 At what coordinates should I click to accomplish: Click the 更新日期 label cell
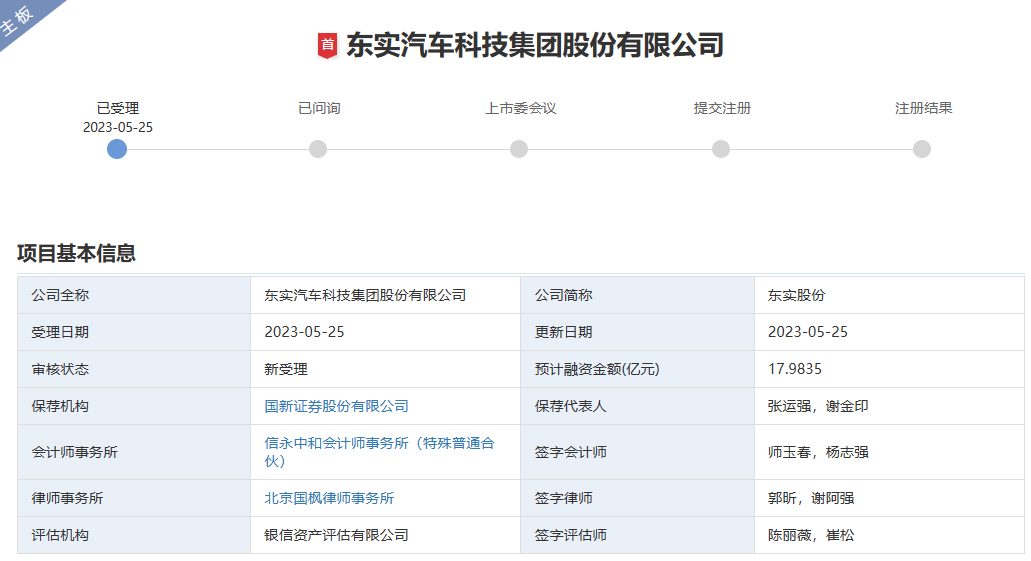638,332
